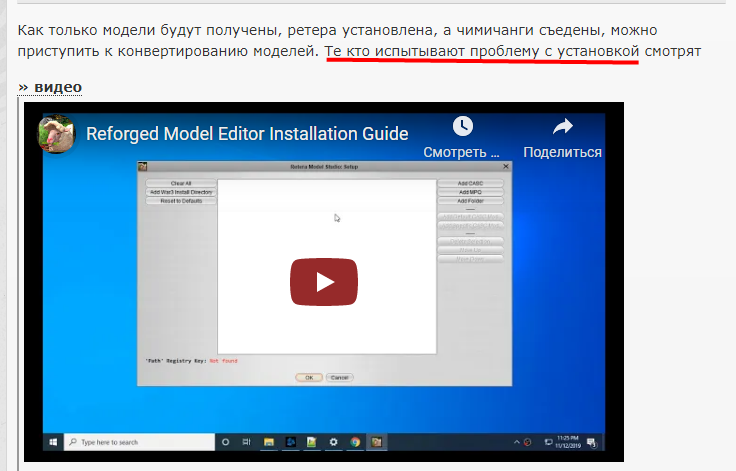
Task: Click the Share arrow icon
Action: [x=562, y=126]
